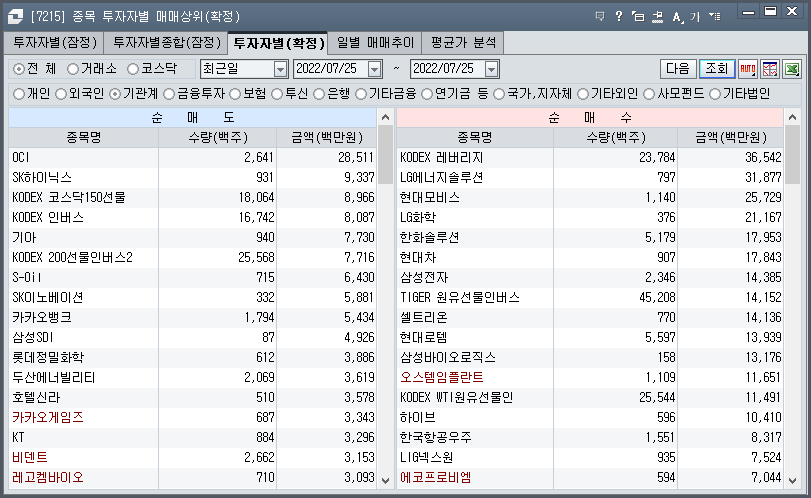The image size is (811, 498).
Task: Click the 순매수 table scrollbar thumb
Action: coord(792,154)
